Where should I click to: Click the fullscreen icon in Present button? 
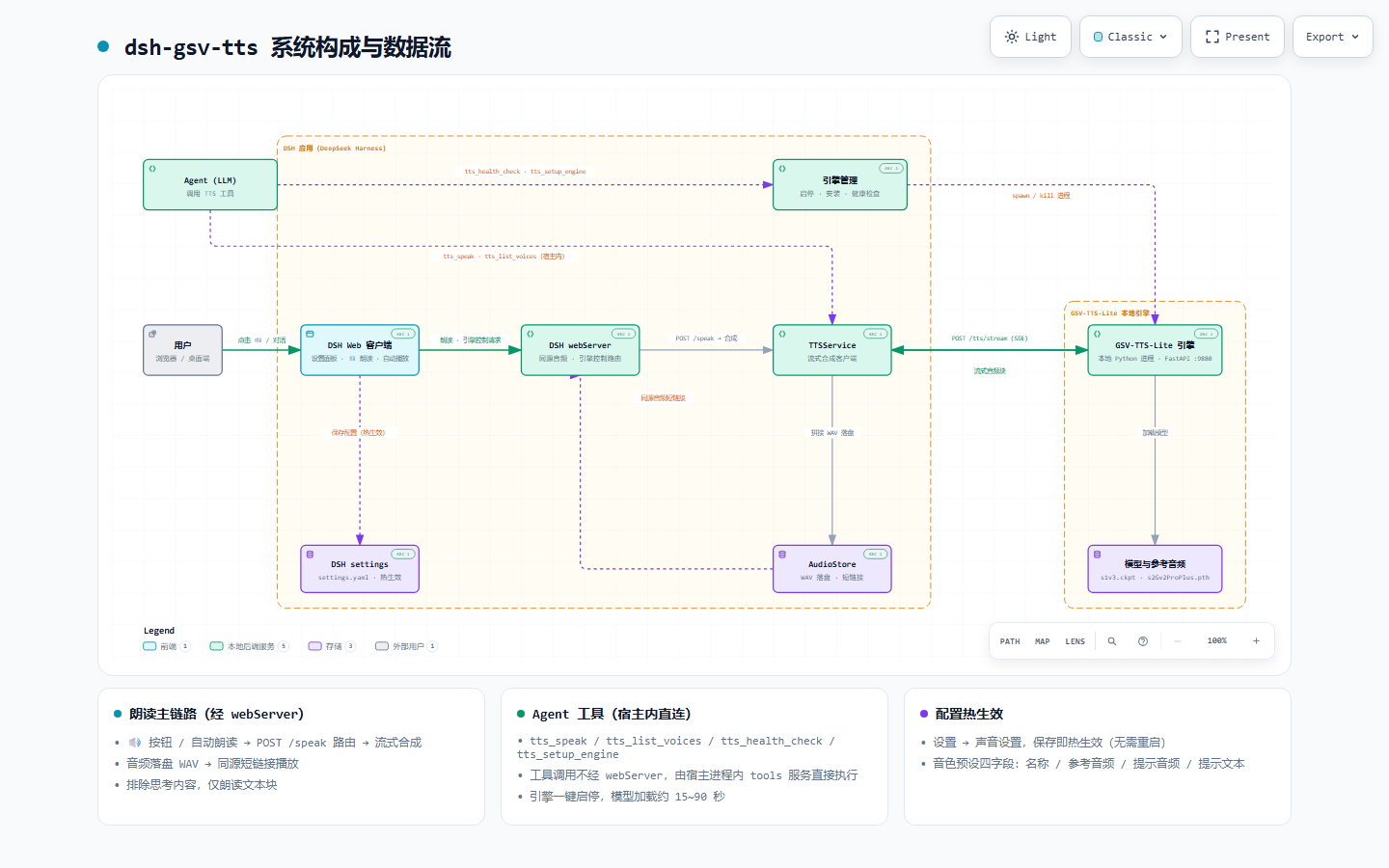1212,37
